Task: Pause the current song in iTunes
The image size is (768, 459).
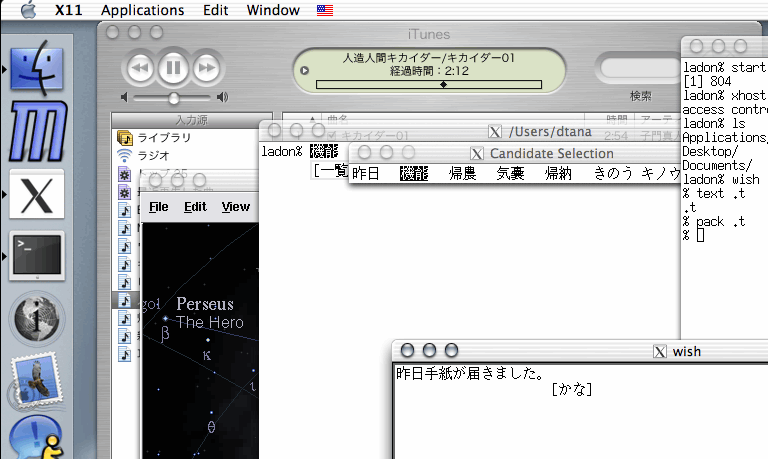Action: coord(173,68)
